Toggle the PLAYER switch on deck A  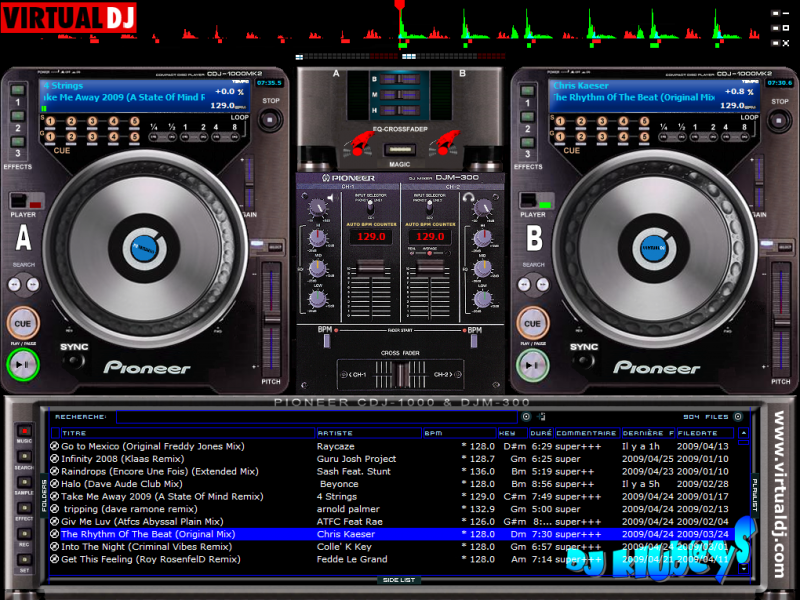(x=27, y=201)
